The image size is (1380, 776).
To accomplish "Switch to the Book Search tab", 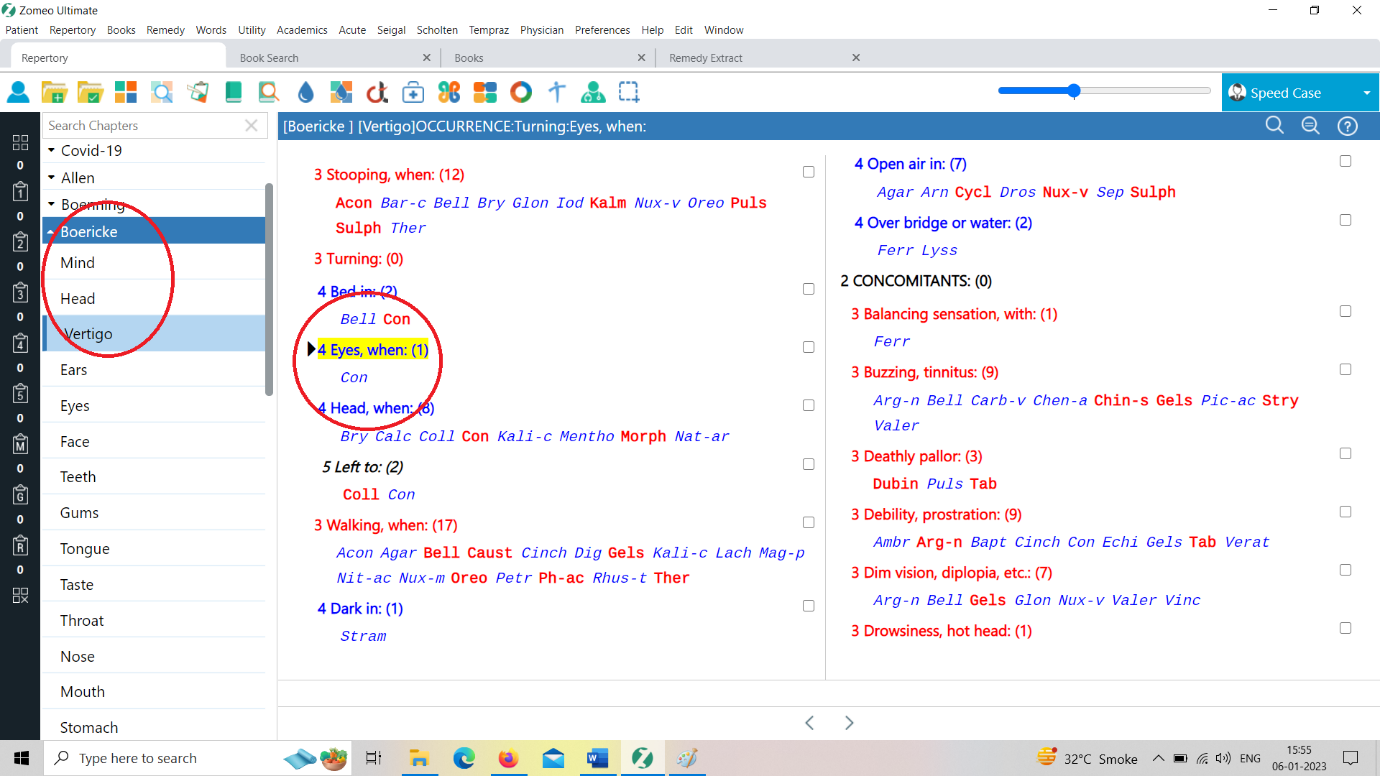I will (269, 58).
